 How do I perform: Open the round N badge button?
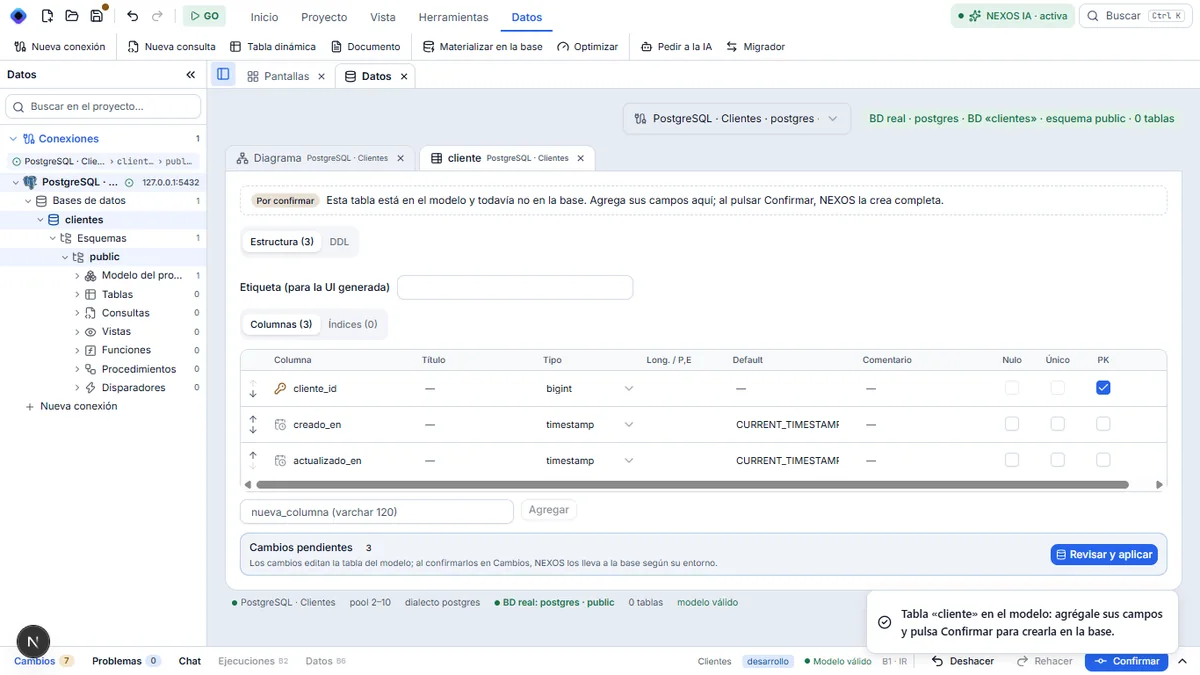pyautogui.click(x=34, y=642)
